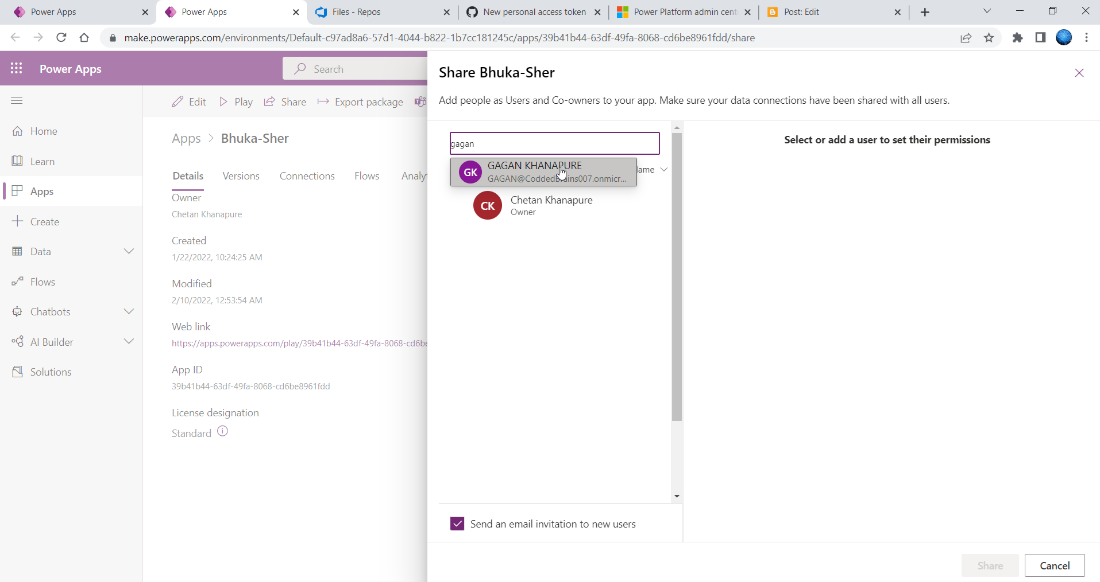Viewport: 1100px width, 582px height.
Task: Click the info icon beside Standard license
Action: 222,431
